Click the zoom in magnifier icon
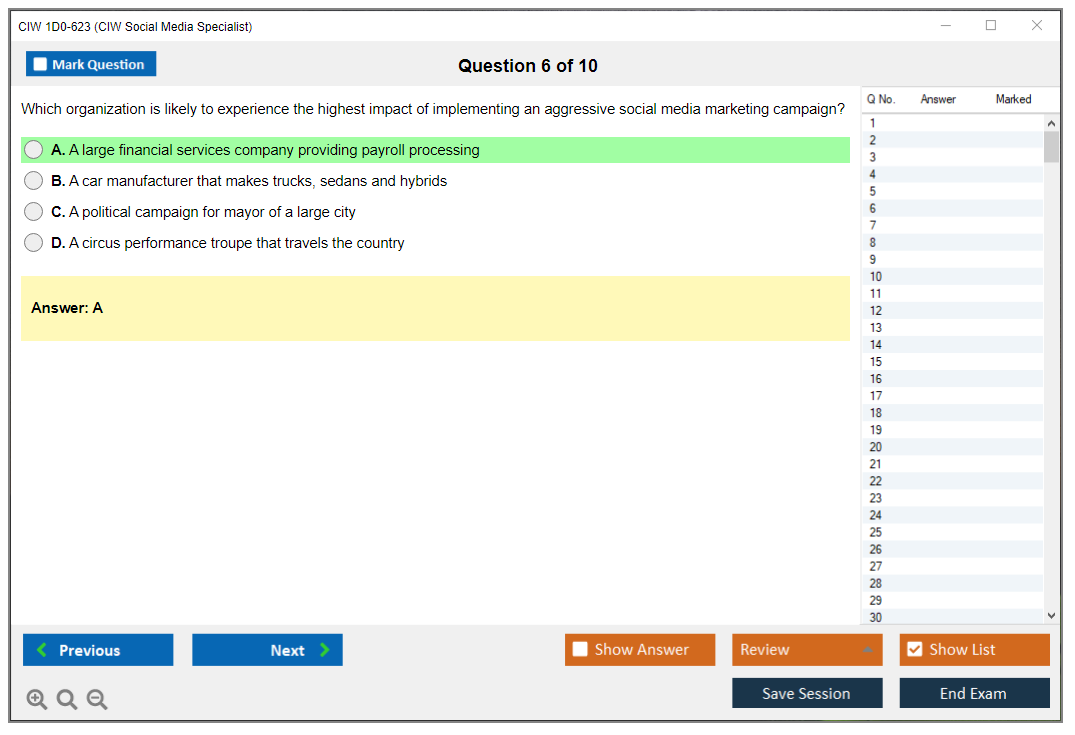Image resolution: width=1075 pixels, height=735 pixels. click(37, 699)
